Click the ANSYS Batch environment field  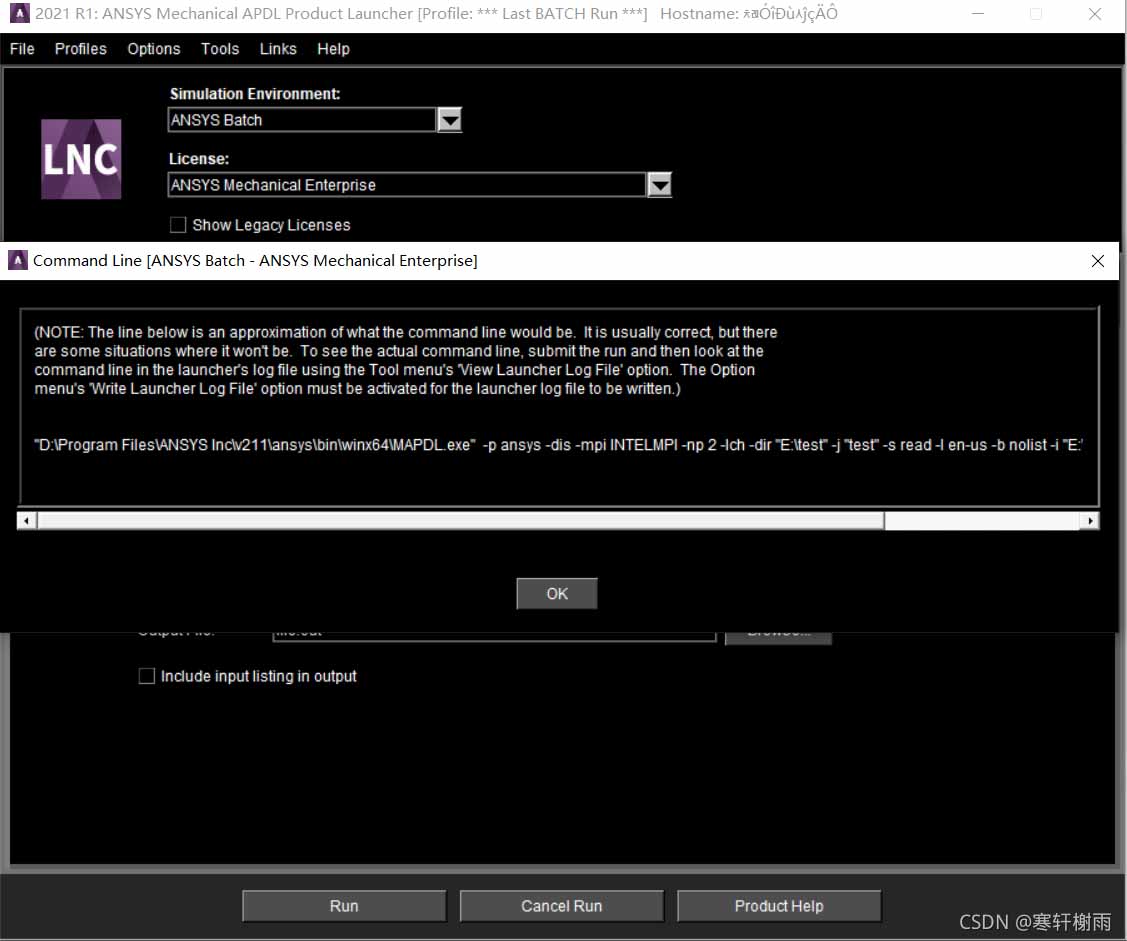302,120
